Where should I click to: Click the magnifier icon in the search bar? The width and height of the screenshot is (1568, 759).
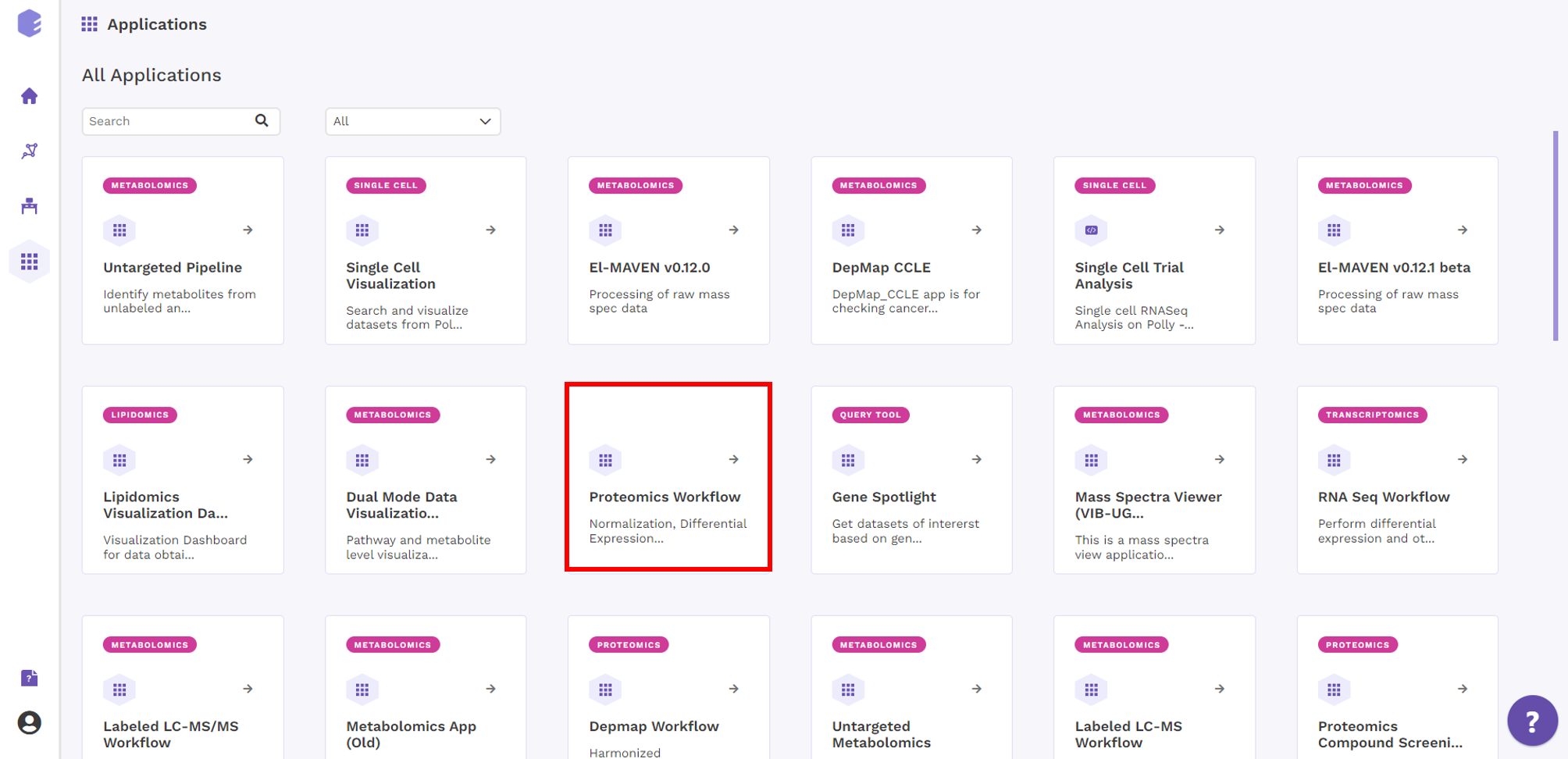click(x=262, y=121)
